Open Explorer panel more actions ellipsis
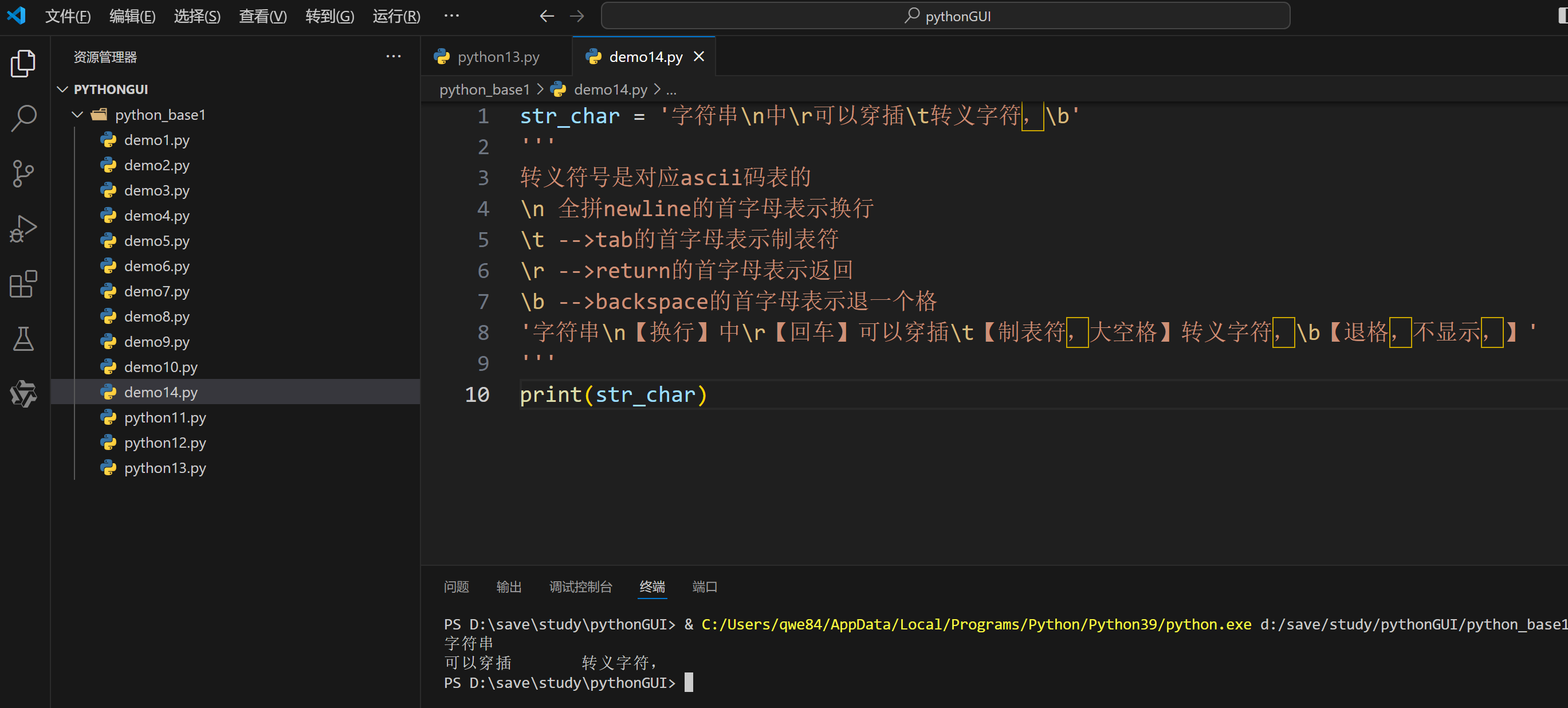 (x=393, y=57)
